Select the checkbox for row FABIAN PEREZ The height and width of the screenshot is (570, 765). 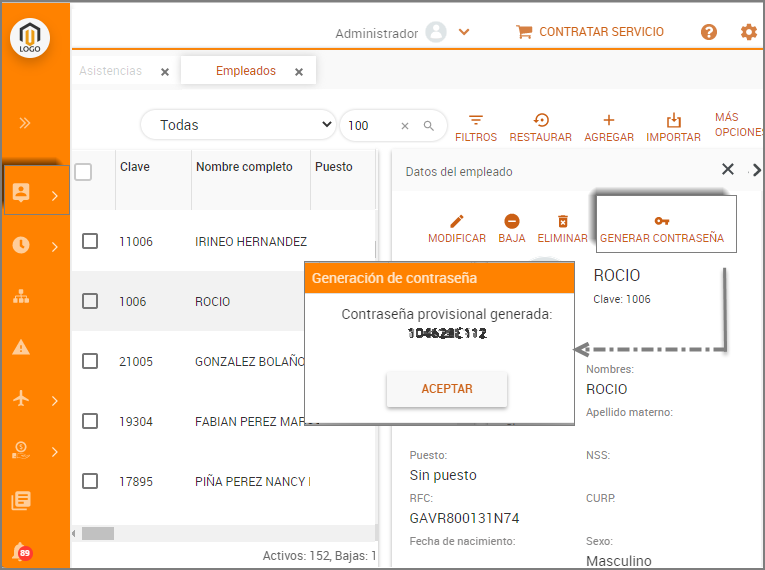tap(90, 421)
